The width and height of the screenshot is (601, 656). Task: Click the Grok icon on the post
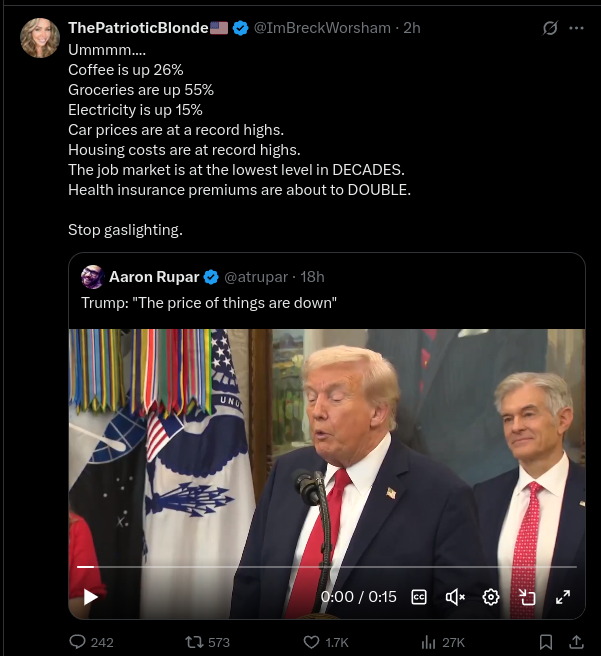[549, 28]
